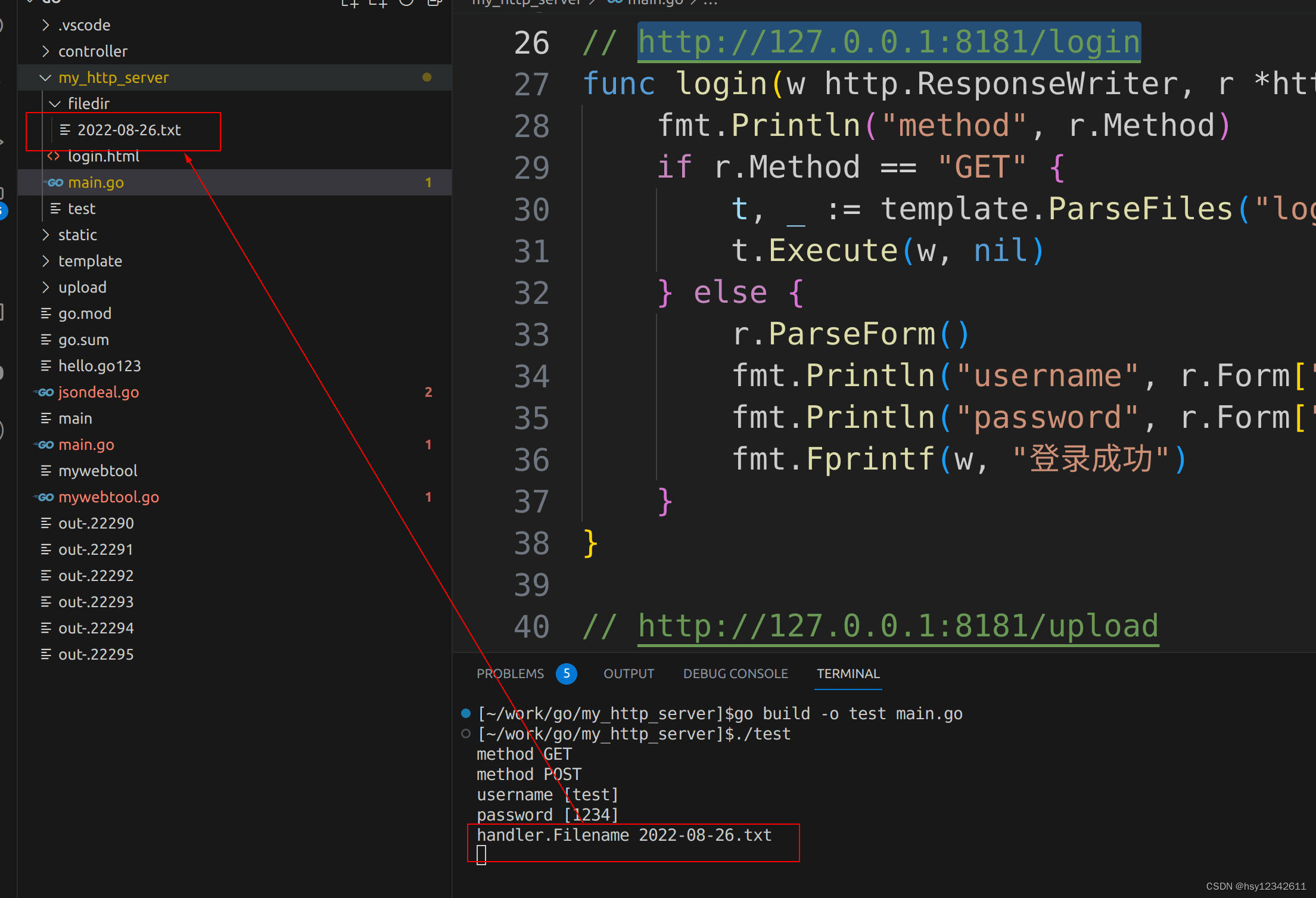Switch to the OUTPUT panel tab
Image resolution: width=1316 pixels, height=898 pixels.
point(629,674)
